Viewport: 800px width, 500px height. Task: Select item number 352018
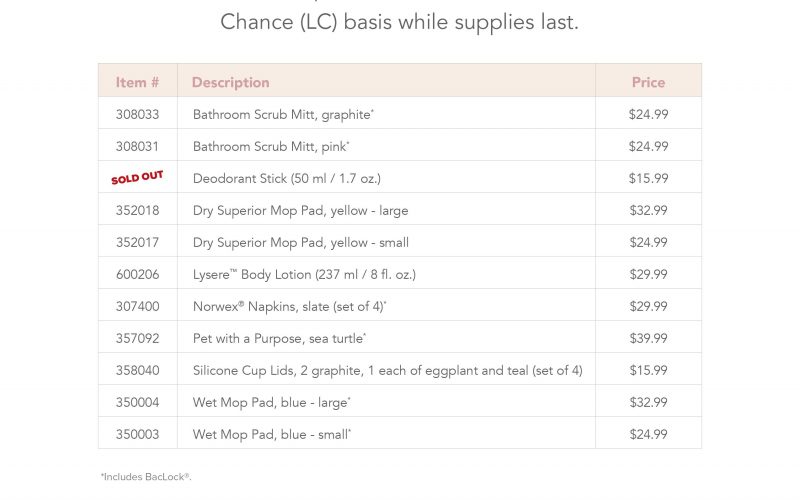(137, 210)
